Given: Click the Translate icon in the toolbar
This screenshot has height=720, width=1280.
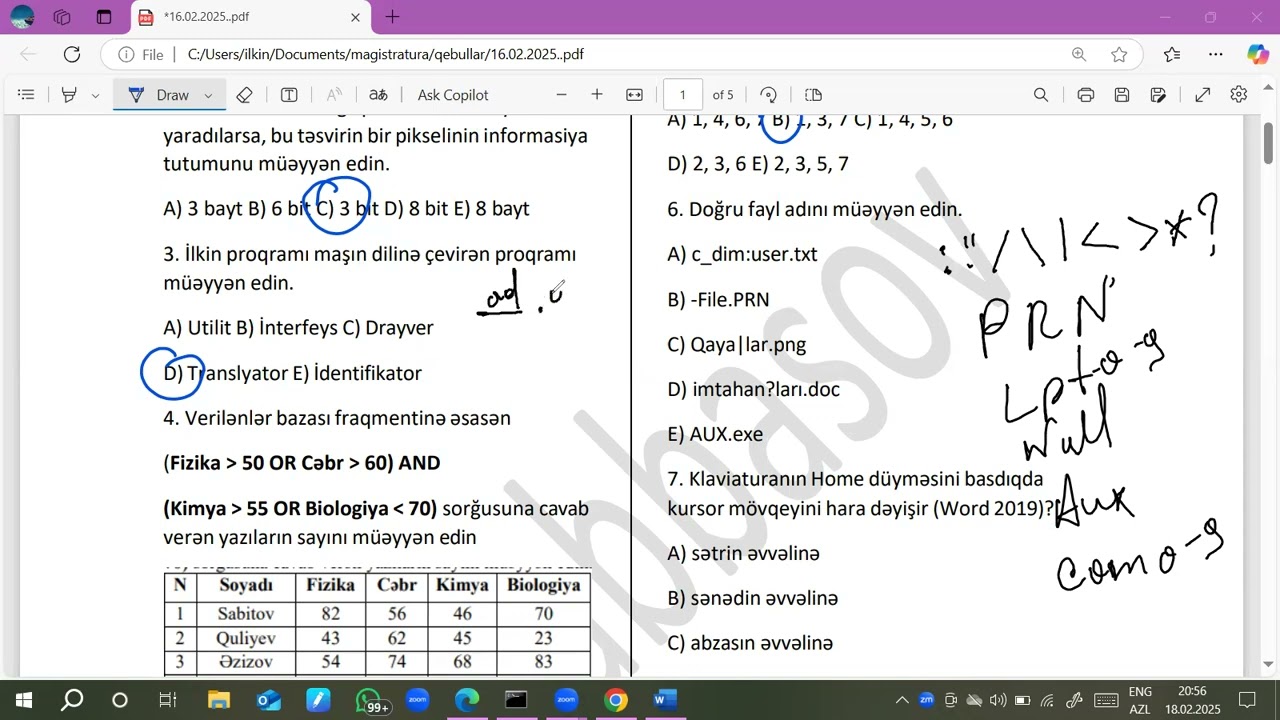Looking at the screenshot, I should [x=378, y=95].
